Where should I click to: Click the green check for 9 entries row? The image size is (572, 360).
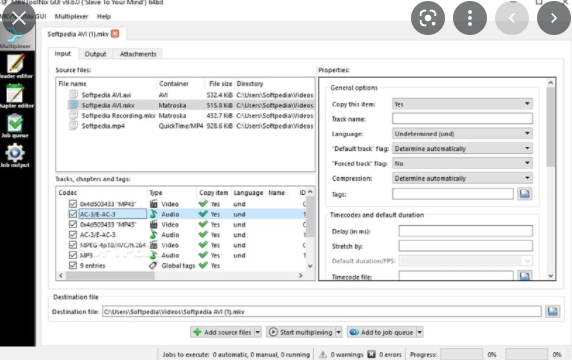coord(203,265)
